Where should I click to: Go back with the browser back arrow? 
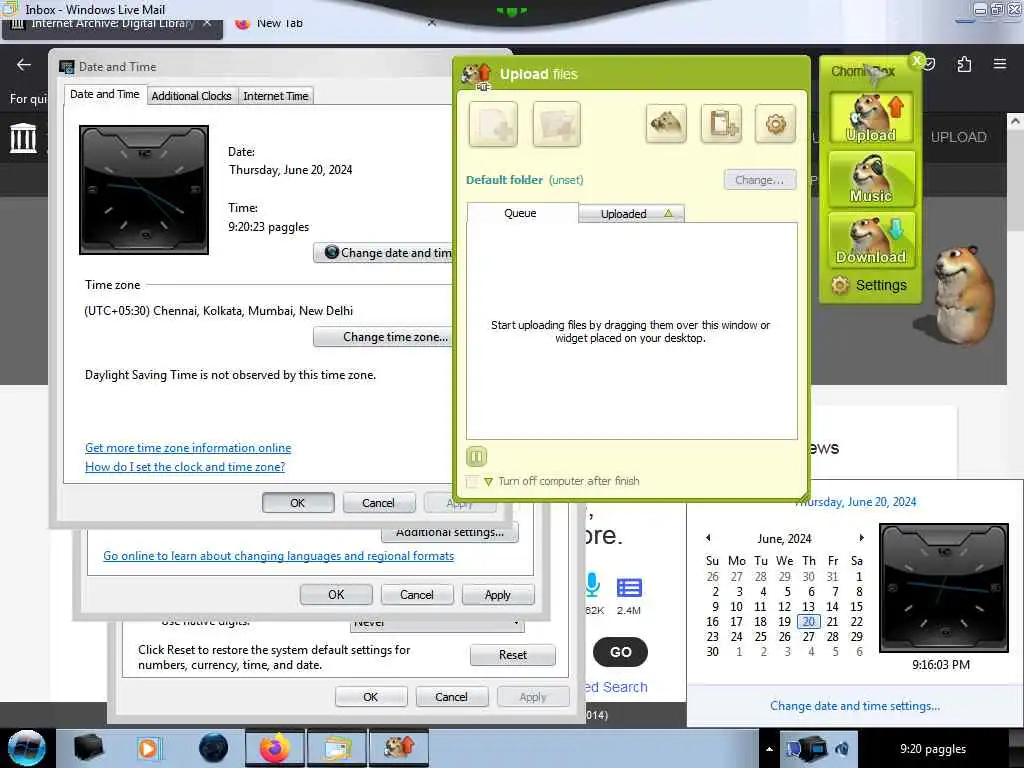click(x=24, y=64)
